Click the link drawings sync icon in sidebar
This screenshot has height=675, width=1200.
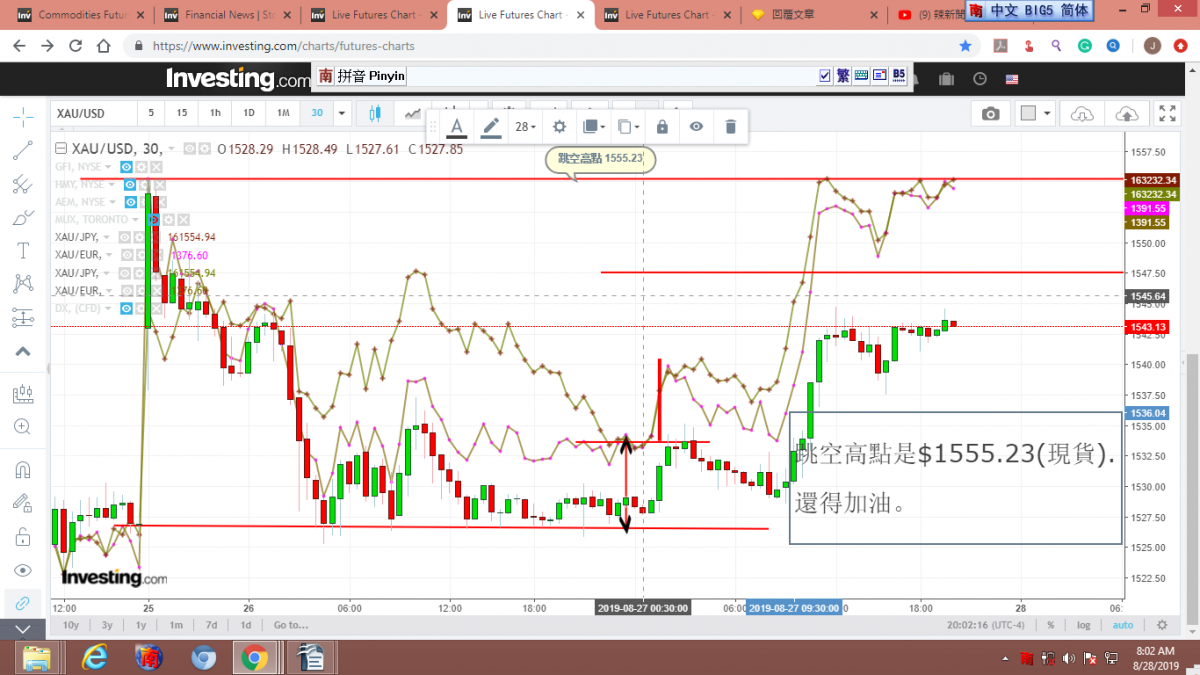22,604
